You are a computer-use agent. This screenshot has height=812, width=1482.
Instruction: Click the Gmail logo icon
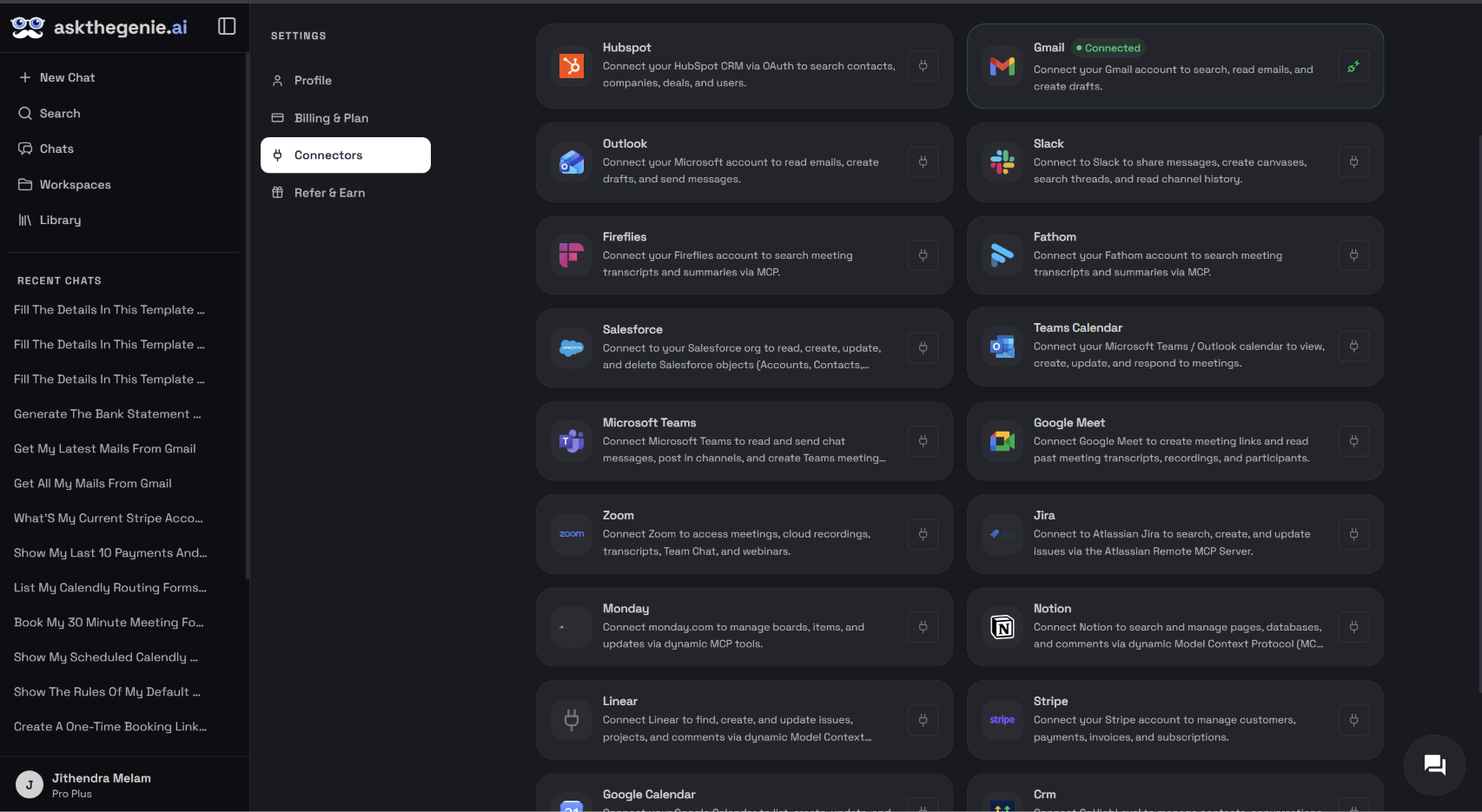tap(1002, 66)
